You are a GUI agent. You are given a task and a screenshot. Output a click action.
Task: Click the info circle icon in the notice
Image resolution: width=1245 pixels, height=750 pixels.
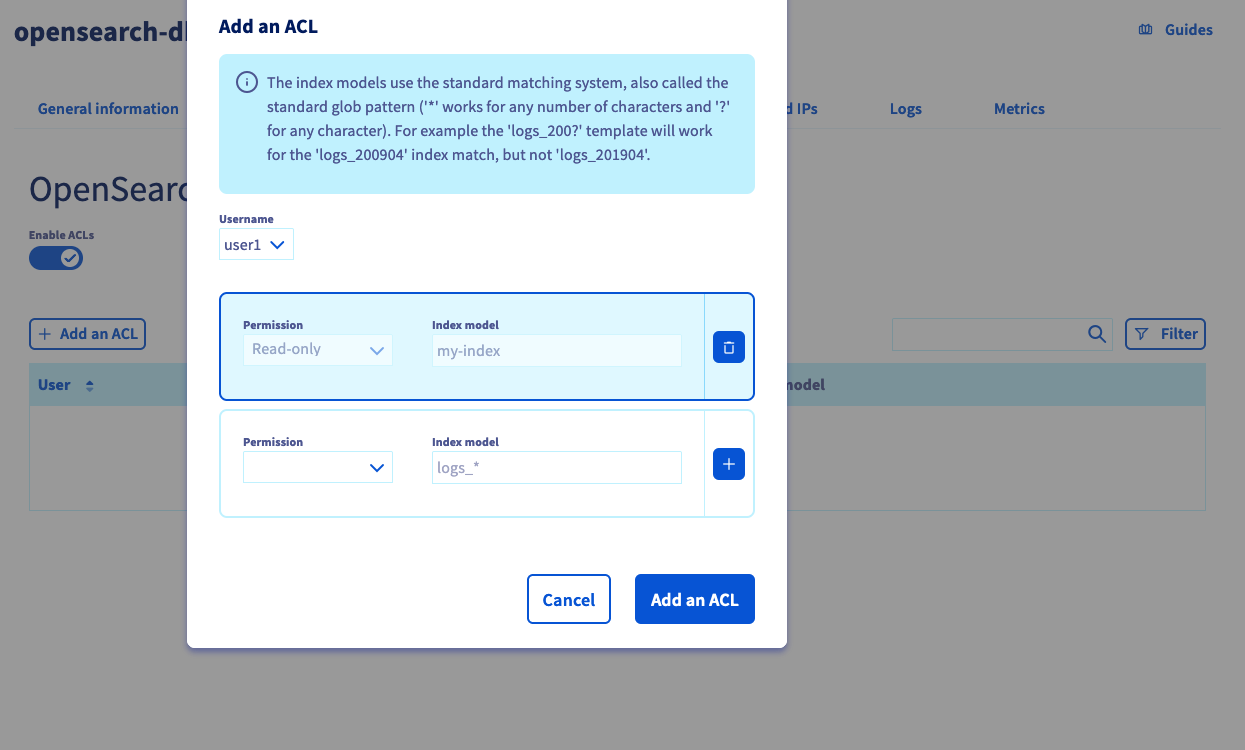tap(246, 82)
